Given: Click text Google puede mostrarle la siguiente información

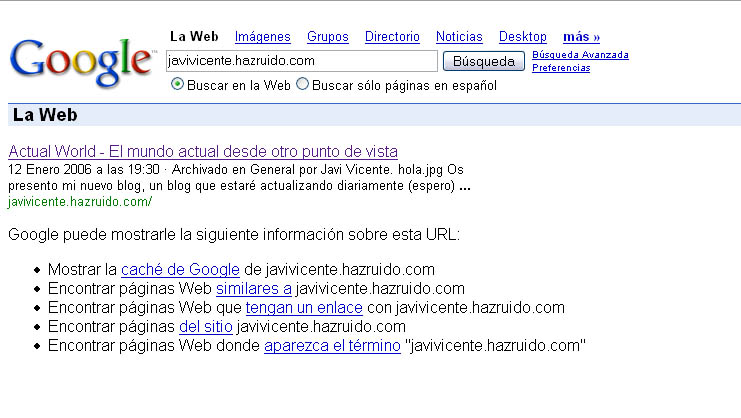Looking at the screenshot, I should tap(234, 235).
